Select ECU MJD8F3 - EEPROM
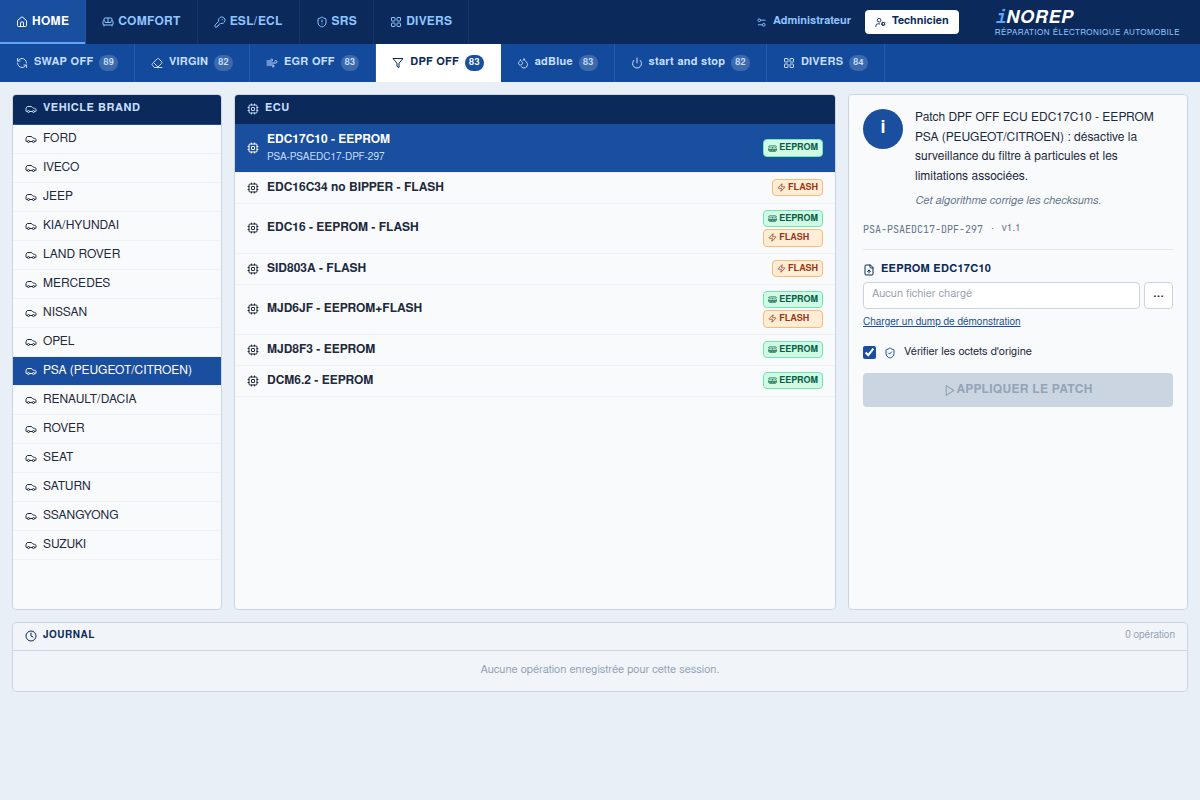This screenshot has height=800, width=1200. click(x=535, y=350)
